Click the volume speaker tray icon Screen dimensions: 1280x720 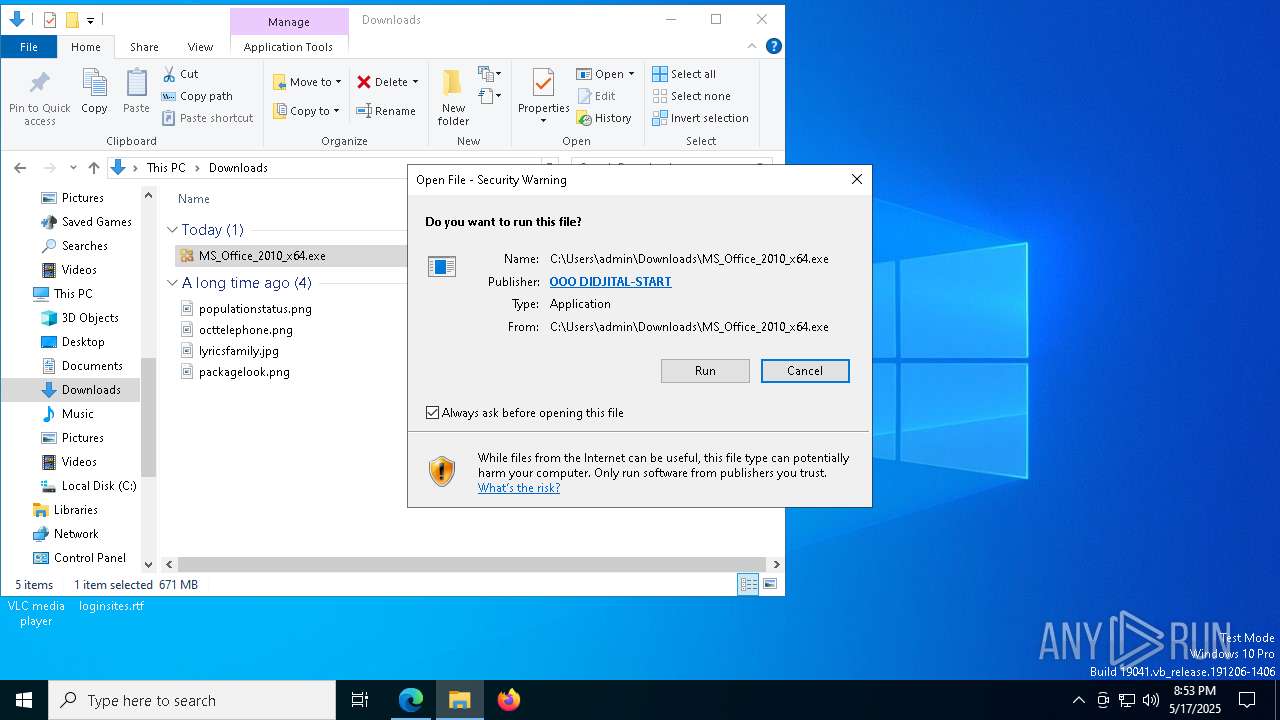[1151, 700]
